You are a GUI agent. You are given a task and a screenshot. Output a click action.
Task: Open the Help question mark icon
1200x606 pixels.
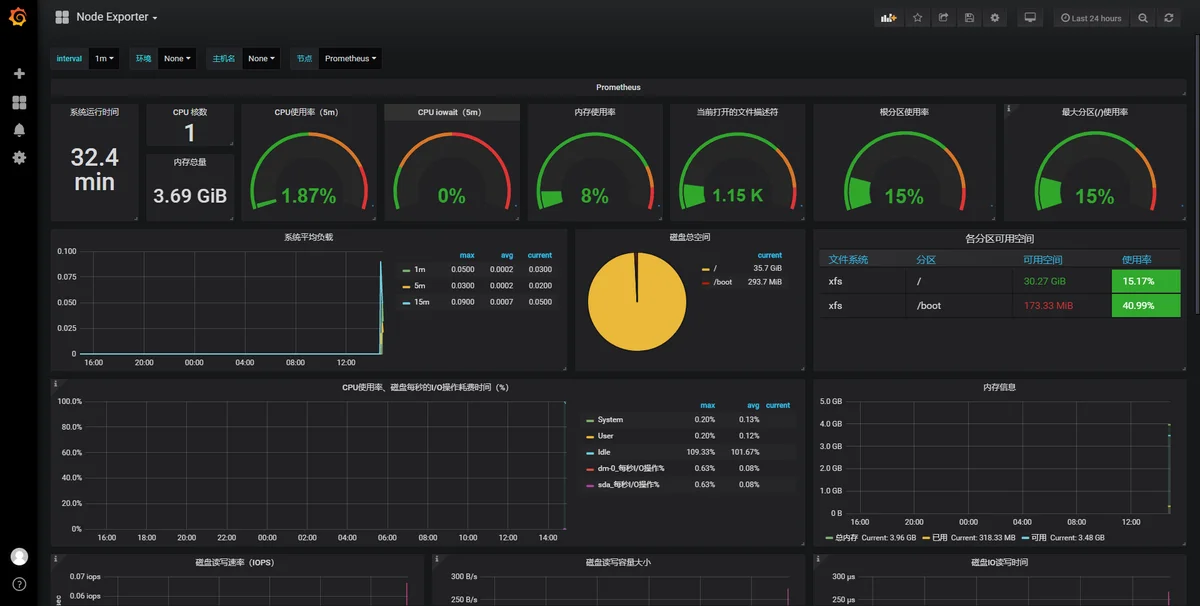pos(19,584)
